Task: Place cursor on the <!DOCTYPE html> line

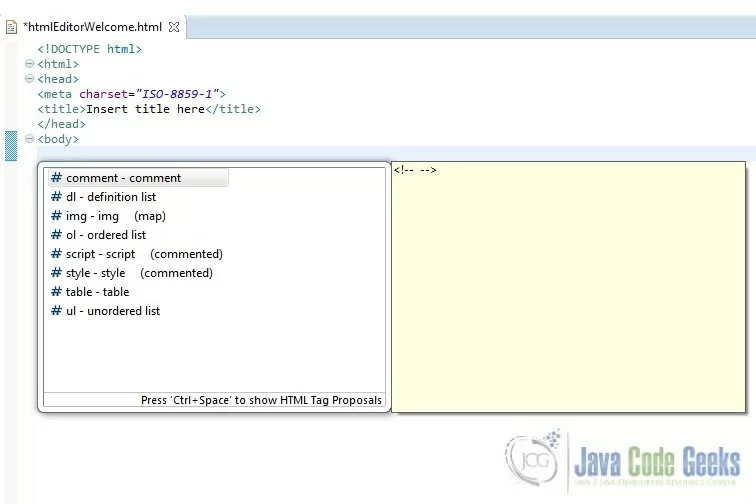Action: (x=90, y=49)
